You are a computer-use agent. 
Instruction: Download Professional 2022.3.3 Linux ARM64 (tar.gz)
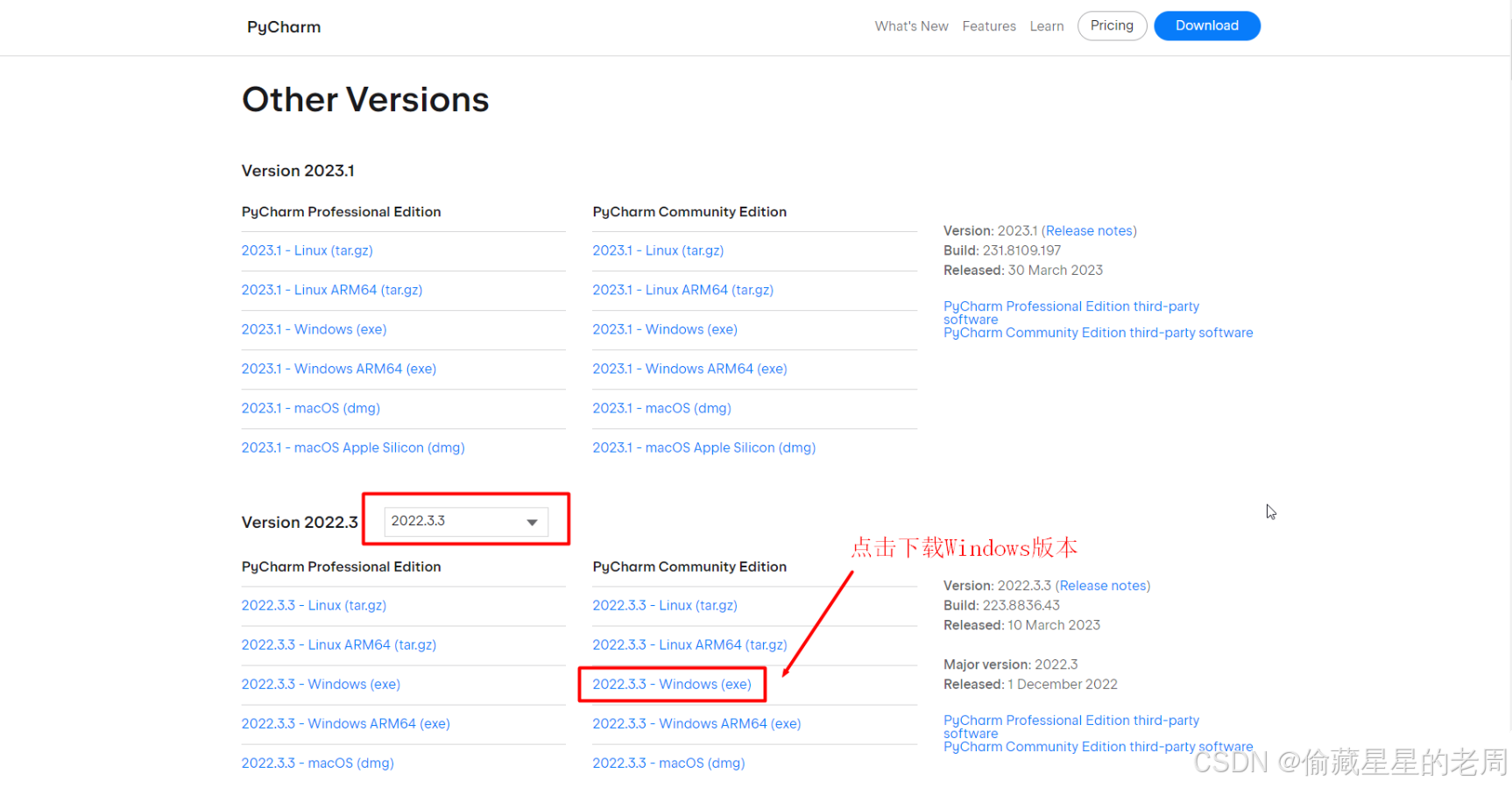click(339, 644)
